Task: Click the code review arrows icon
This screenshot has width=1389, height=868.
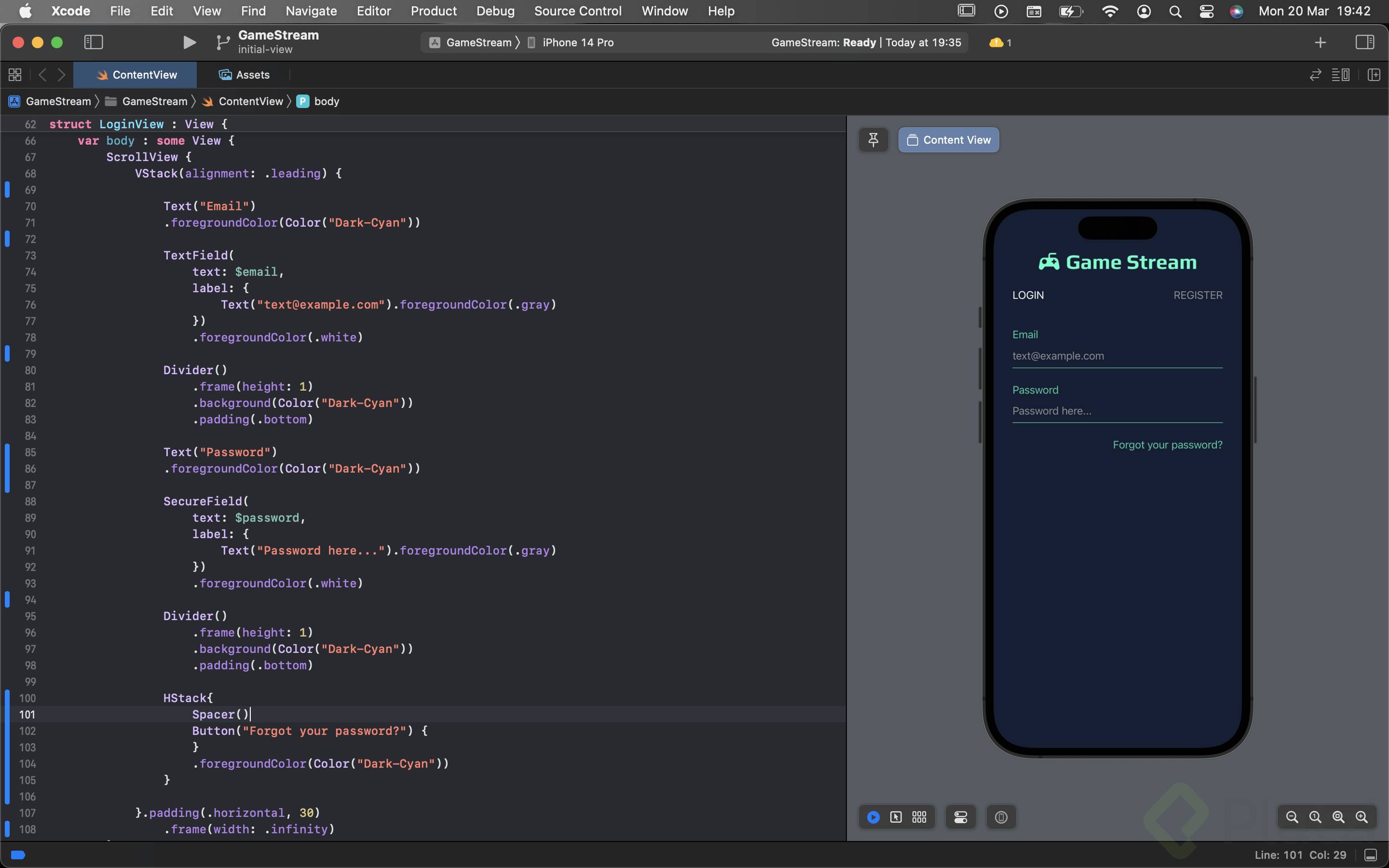Action: [x=1314, y=75]
